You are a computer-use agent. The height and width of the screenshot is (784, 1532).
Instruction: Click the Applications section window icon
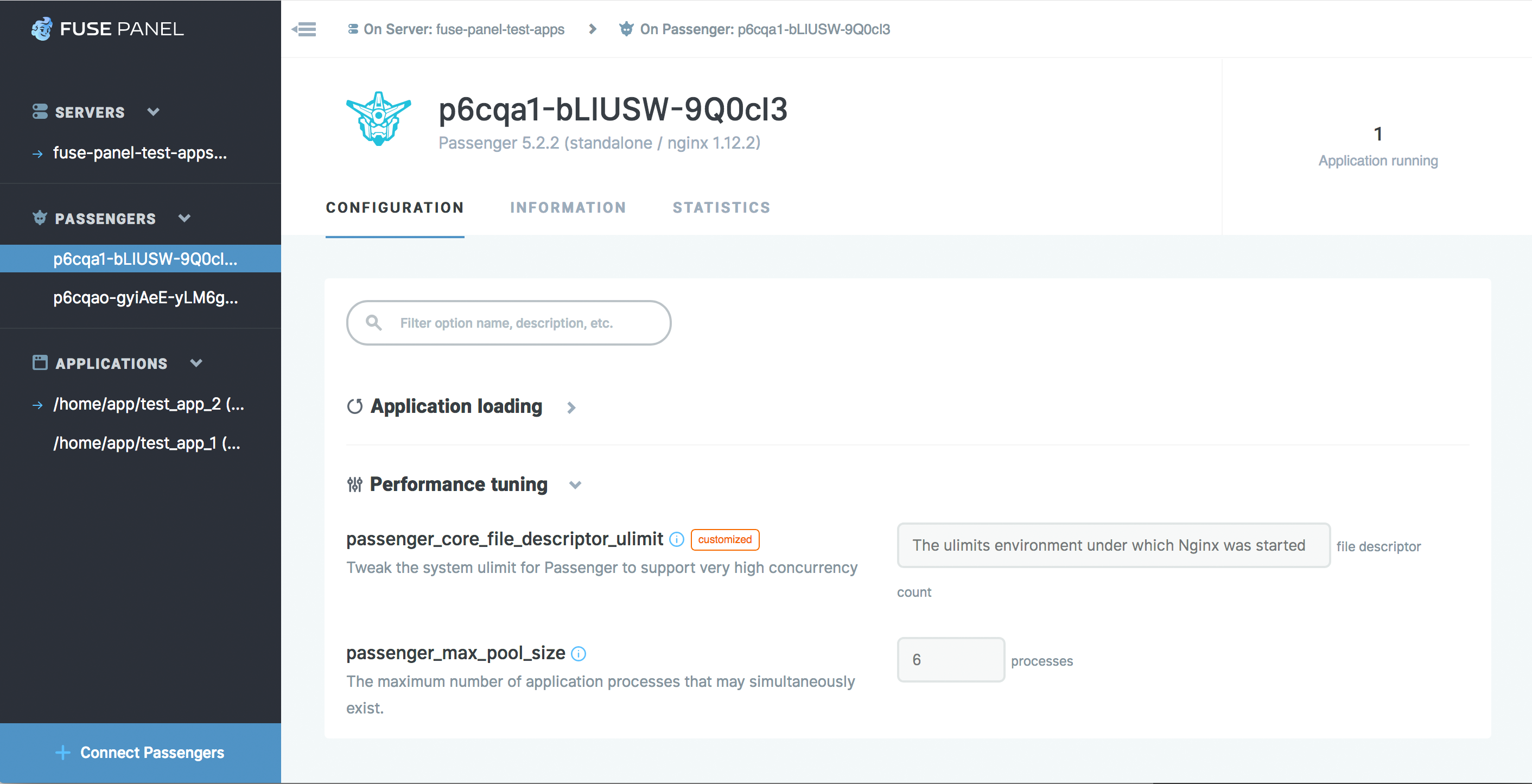(x=40, y=362)
